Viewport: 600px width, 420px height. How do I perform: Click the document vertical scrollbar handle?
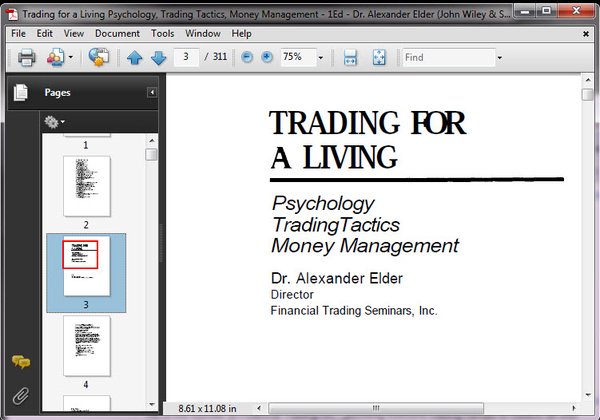(x=588, y=94)
